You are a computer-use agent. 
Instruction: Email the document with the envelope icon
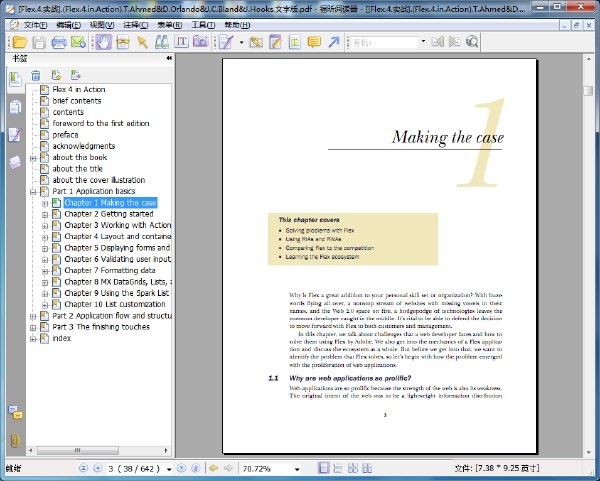(78, 42)
